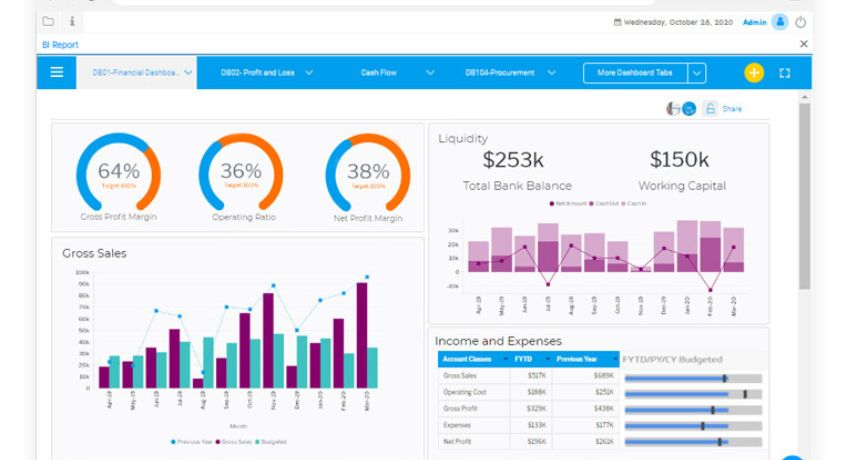Screen dimensions: 847x460
Task: Click the power logout icon
Action: pyautogui.click(x=800, y=21)
